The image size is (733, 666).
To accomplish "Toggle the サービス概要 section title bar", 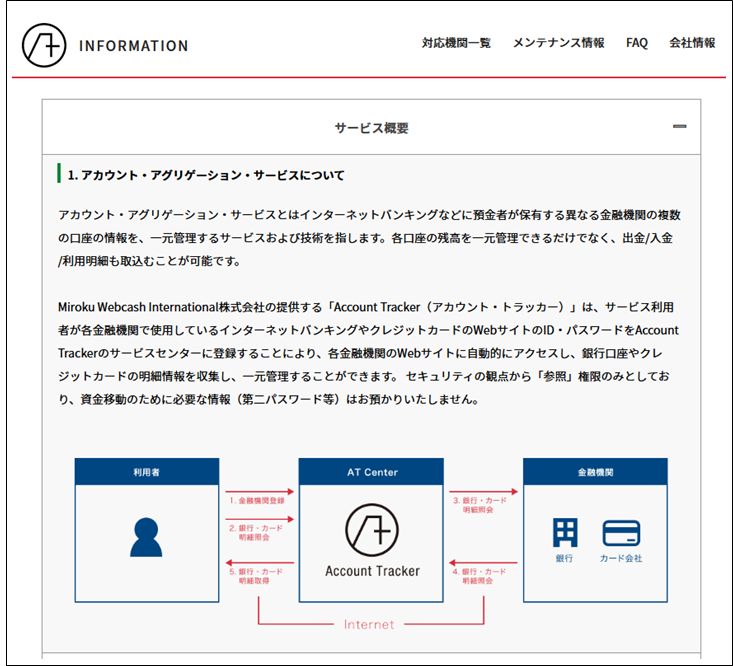I will pyautogui.click(x=371, y=128).
